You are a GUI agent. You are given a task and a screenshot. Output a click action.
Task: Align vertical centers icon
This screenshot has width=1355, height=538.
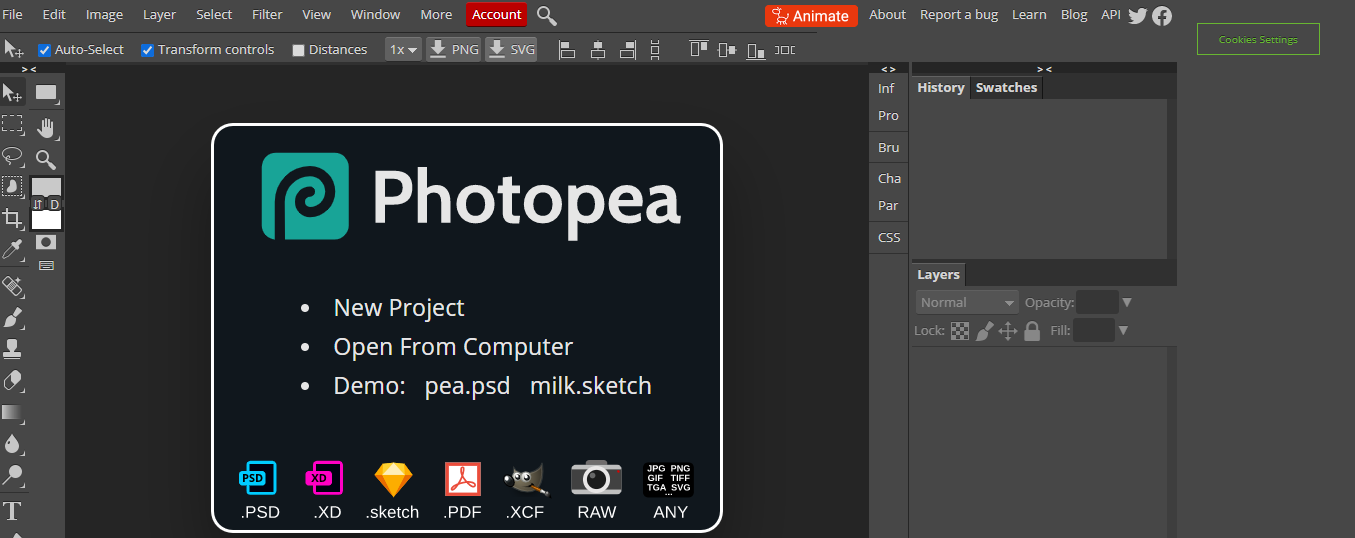pyautogui.click(x=727, y=49)
